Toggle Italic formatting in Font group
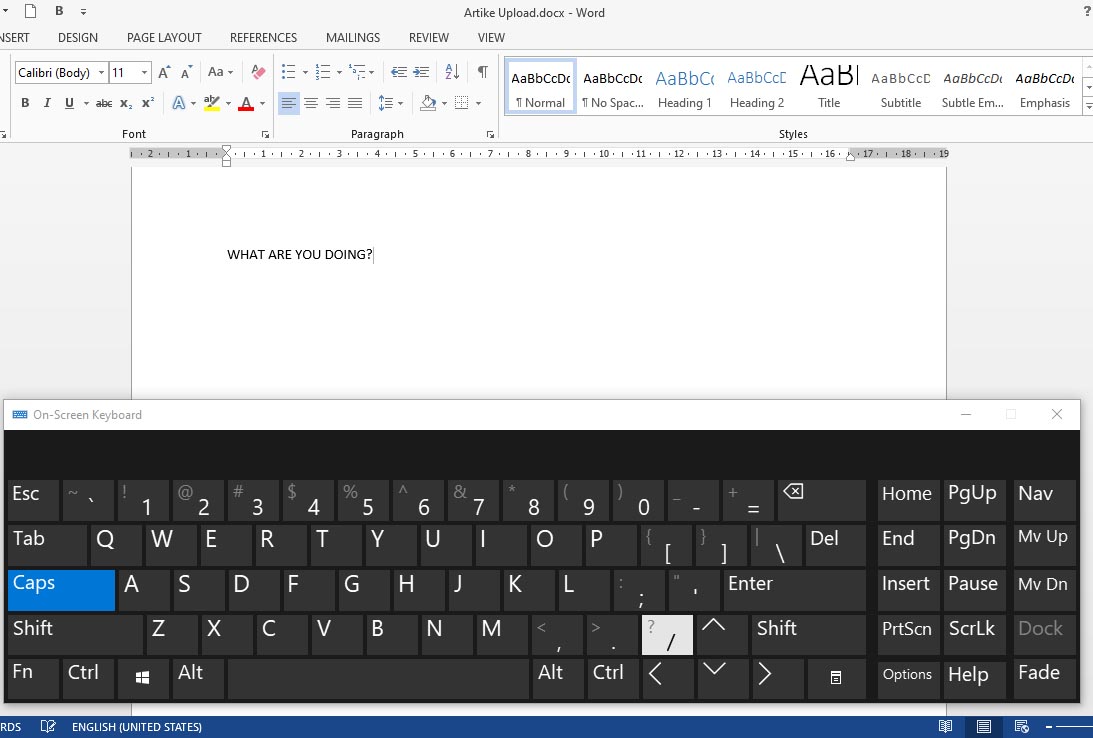 [47, 103]
